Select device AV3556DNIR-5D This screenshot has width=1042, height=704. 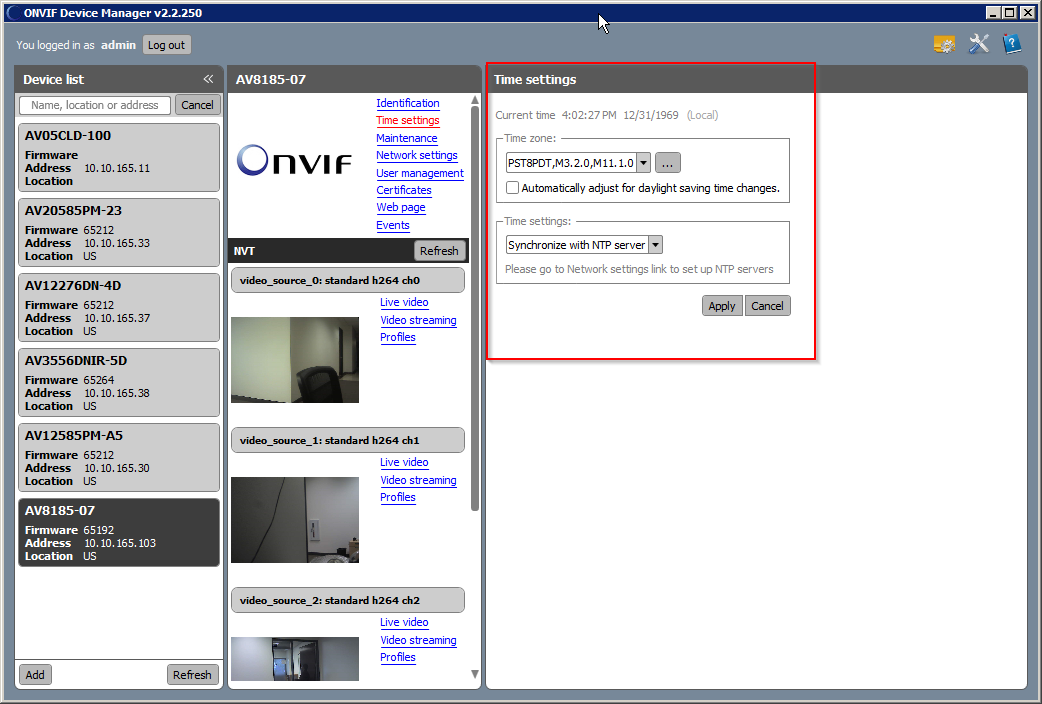(x=119, y=383)
